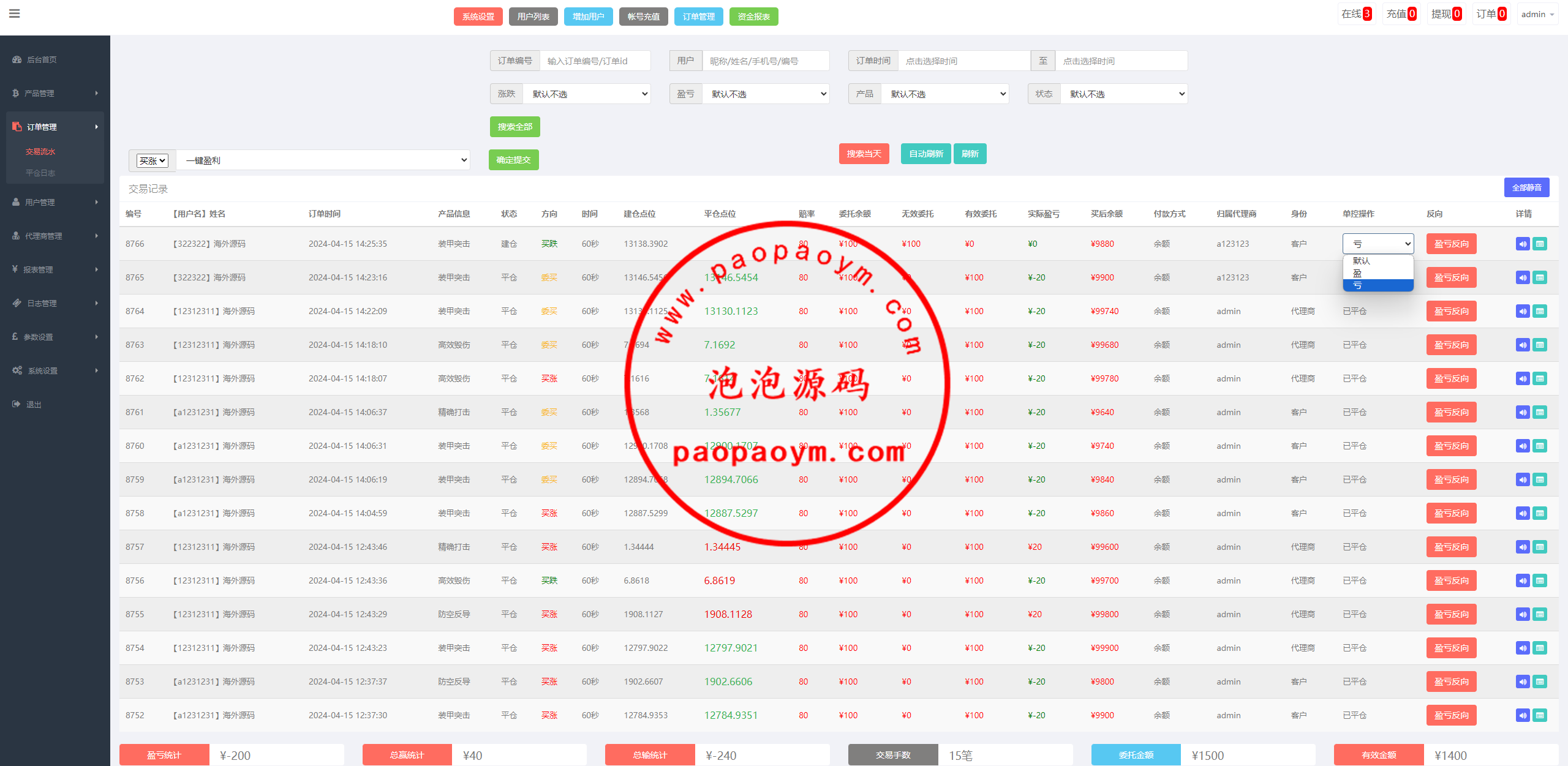Click the sound icon in row 8766
The width and height of the screenshot is (1568, 766).
point(1523,244)
